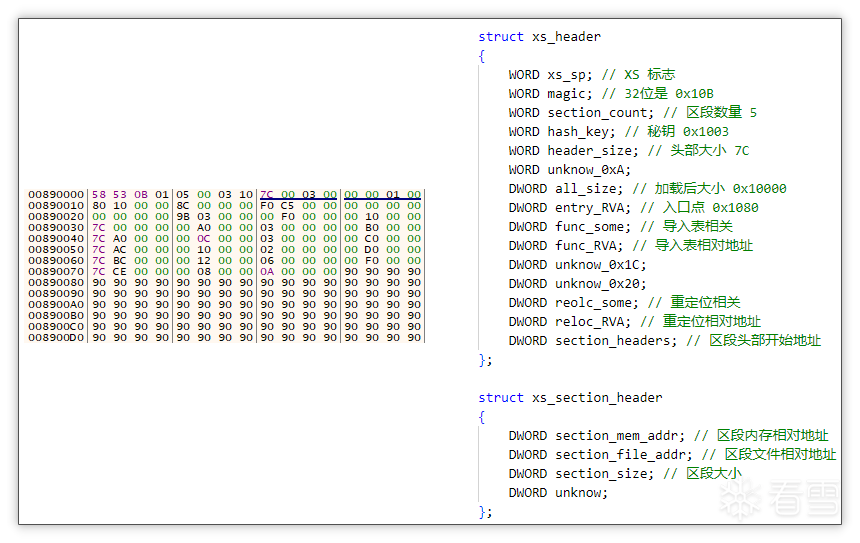
Task: Click the hex address 00890020
Action: pos(56,217)
